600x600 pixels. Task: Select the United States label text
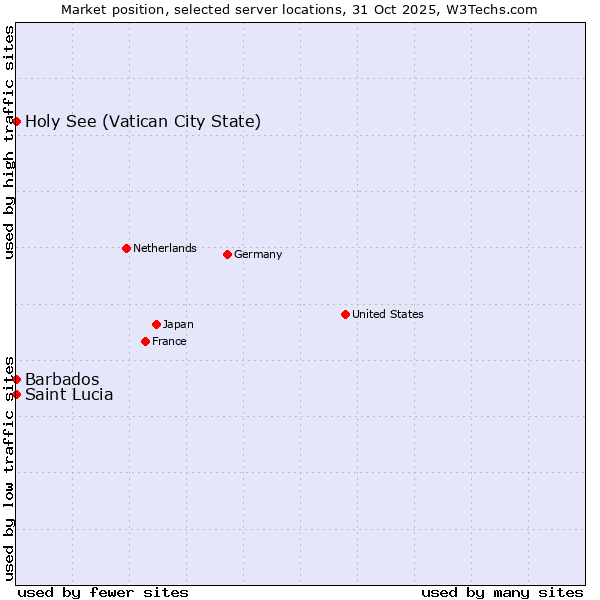pyautogui.click(x=387, y=314)
